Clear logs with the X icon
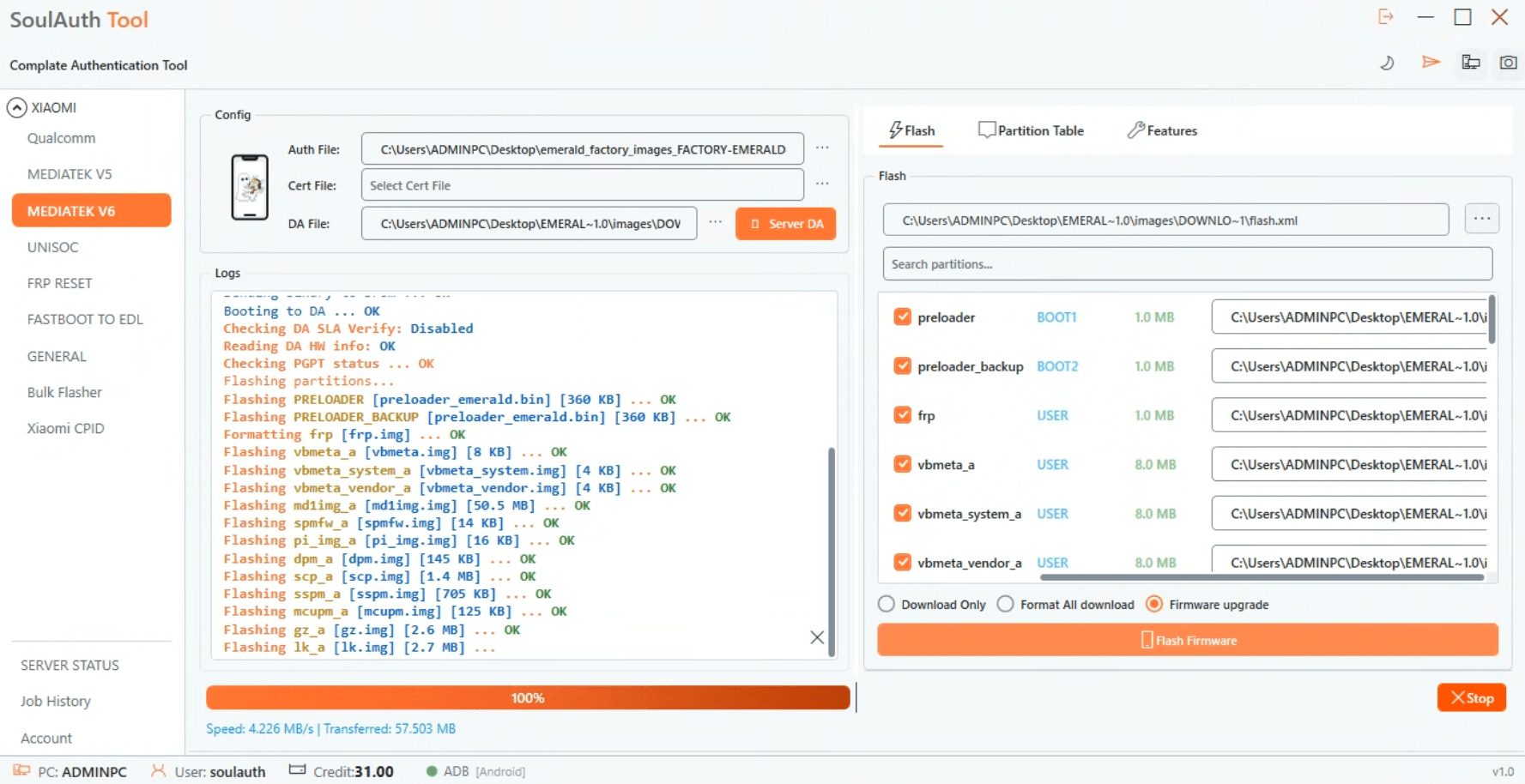Viewport: 1525px width, 784px height. click(817, 637)
